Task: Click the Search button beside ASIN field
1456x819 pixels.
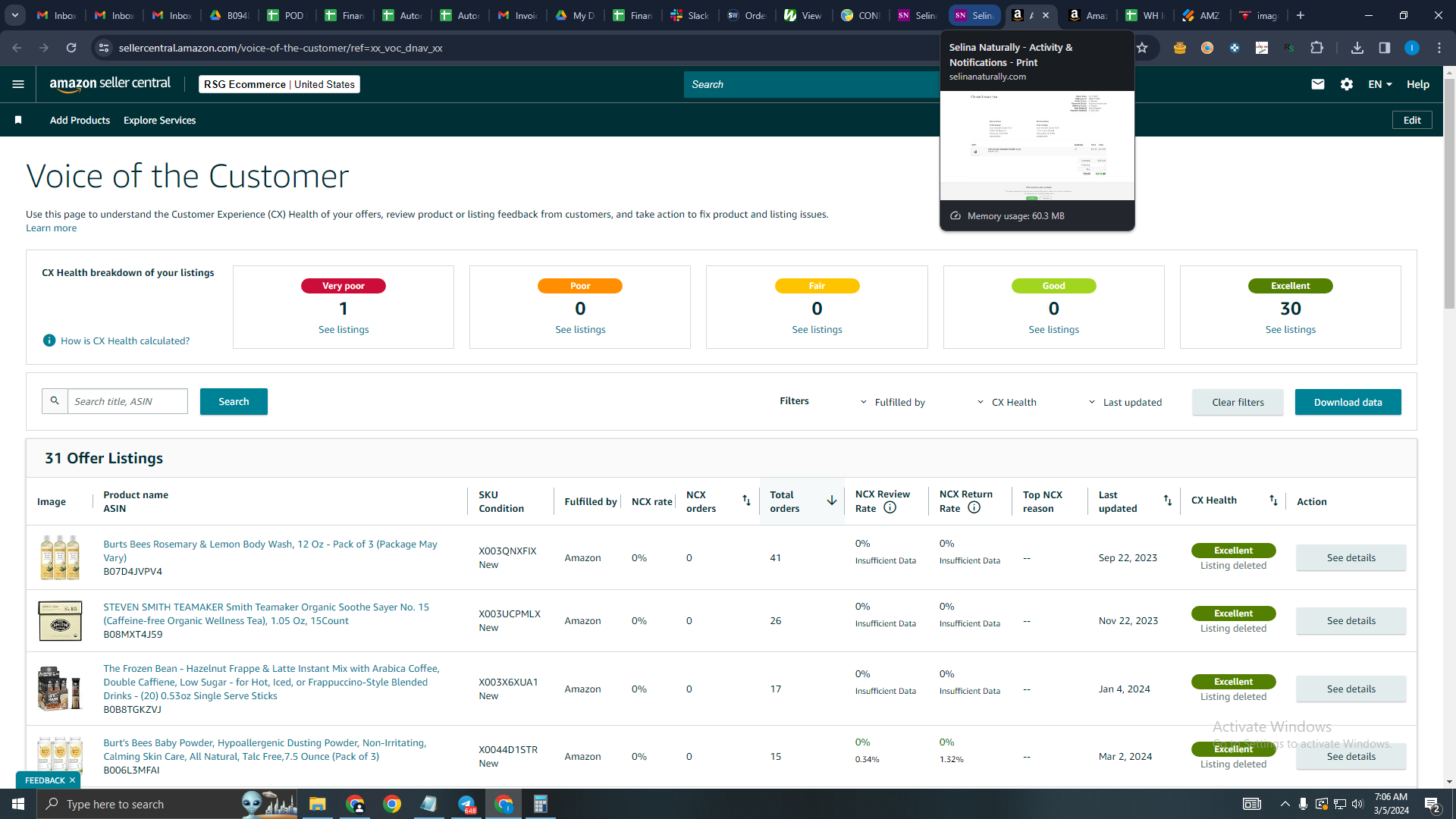Action: pos(234,401)
